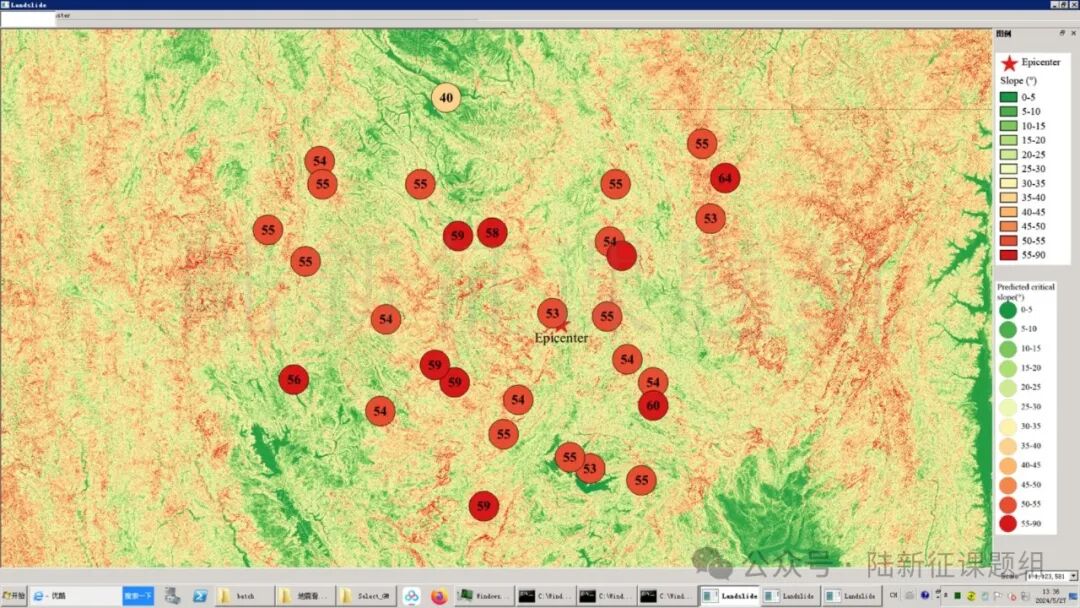Launch PowerShell from the quick launch bar
Viewport: 1080px width, 608px height.
coord(199,596)
